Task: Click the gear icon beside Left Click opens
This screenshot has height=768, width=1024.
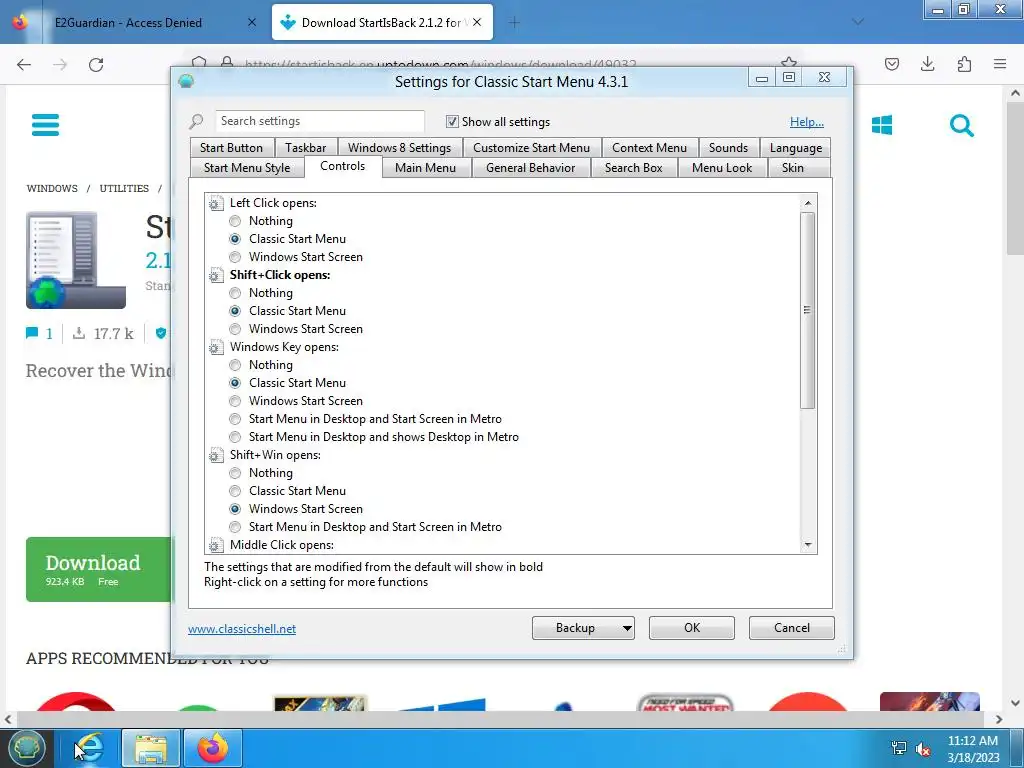Action: click(216, 203)
